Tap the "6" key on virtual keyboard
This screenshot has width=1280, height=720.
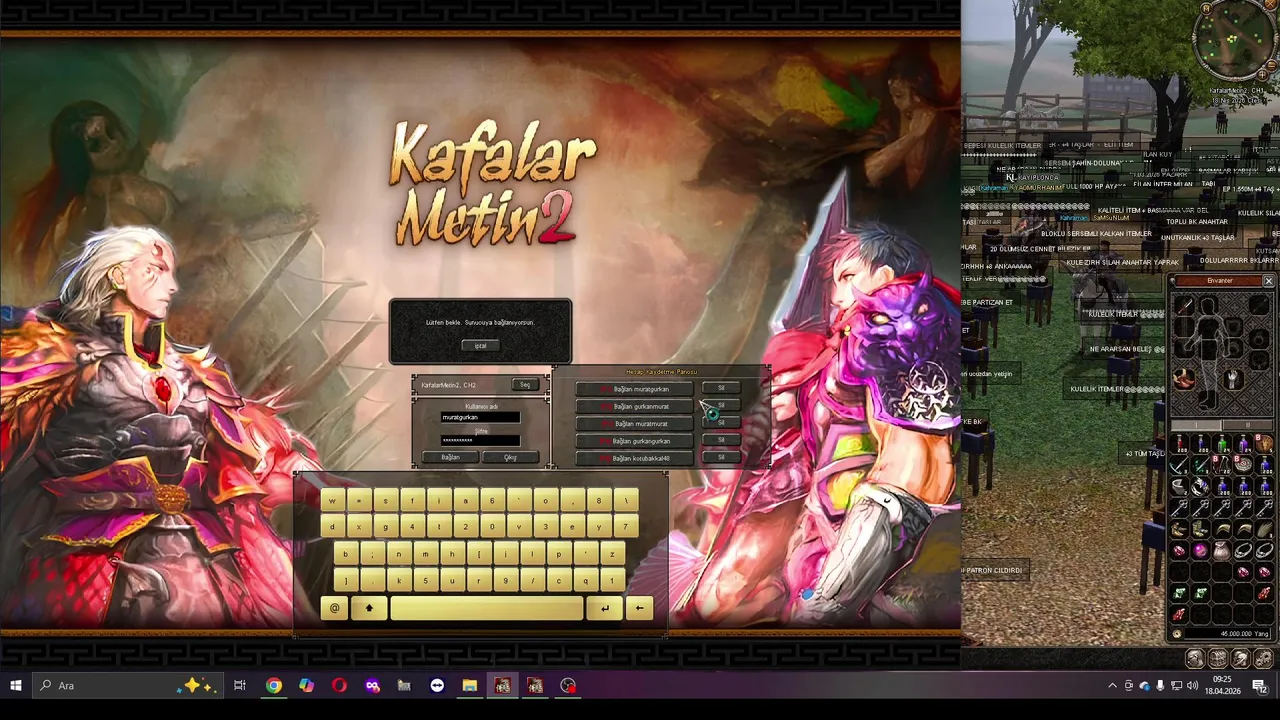point(492,500)
